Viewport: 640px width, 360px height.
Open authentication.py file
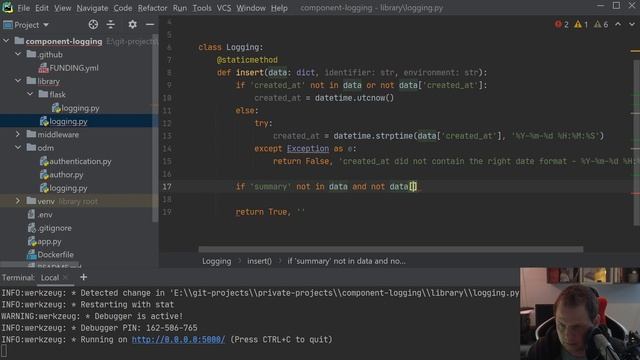pos(76,161)
